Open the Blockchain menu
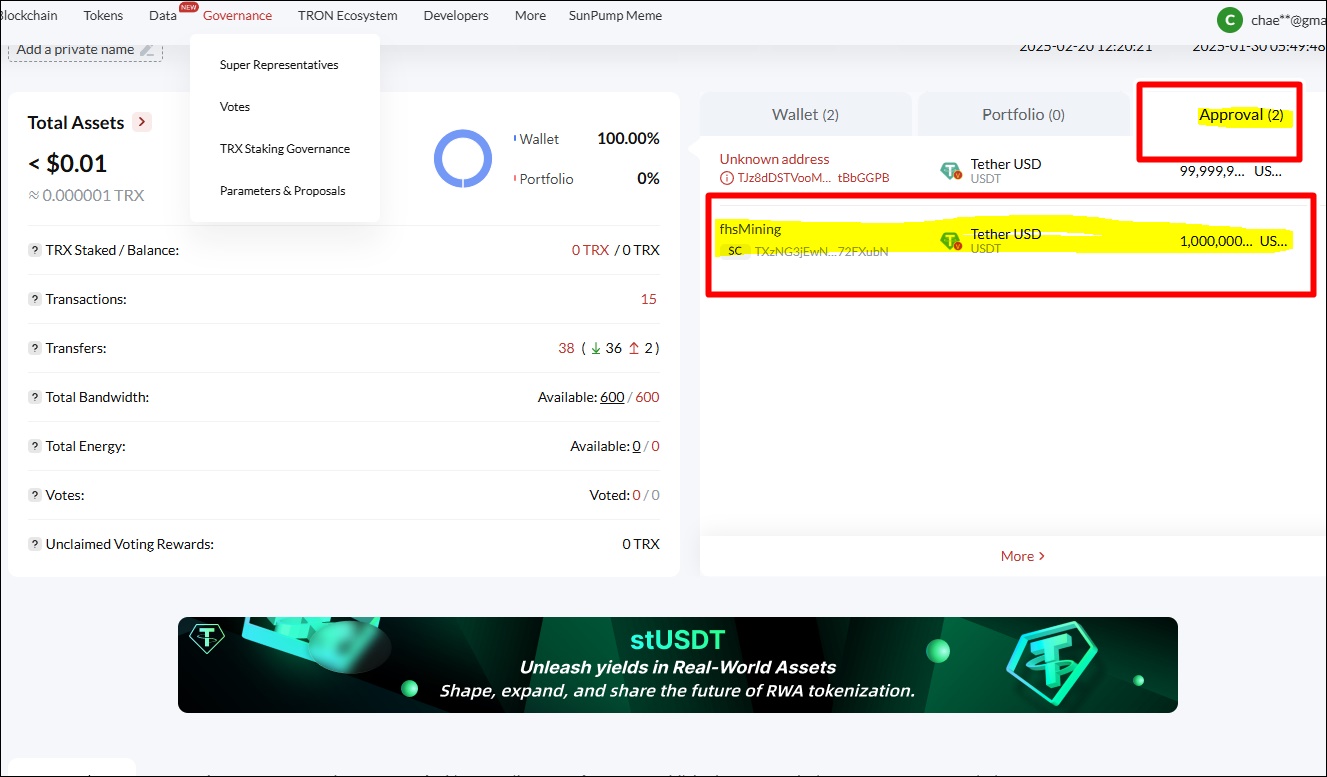 coord(28,15)
